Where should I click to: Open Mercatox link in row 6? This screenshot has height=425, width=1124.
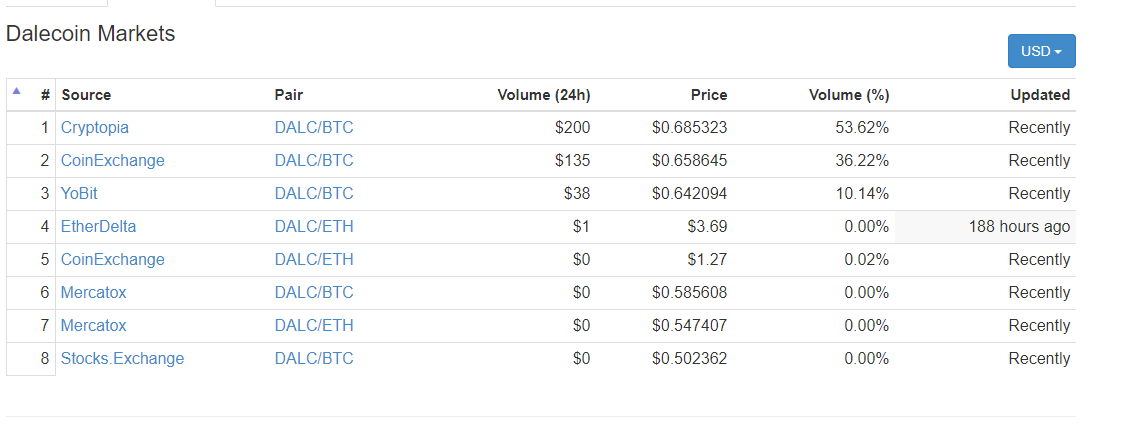pyautogui.click(x=93, y=292)
